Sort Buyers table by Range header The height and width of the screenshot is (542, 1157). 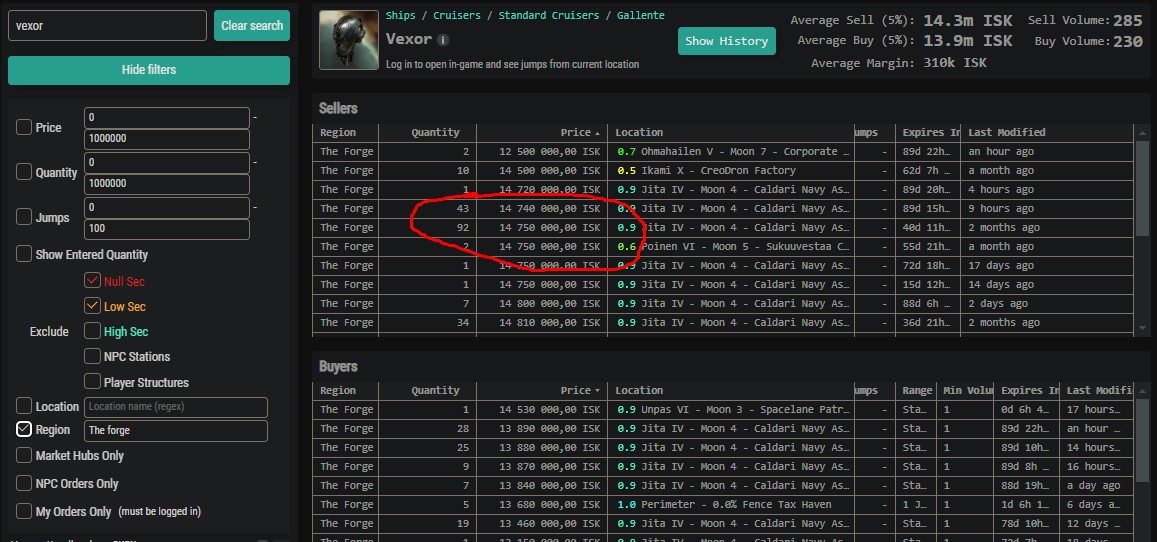tap(917, 391)
